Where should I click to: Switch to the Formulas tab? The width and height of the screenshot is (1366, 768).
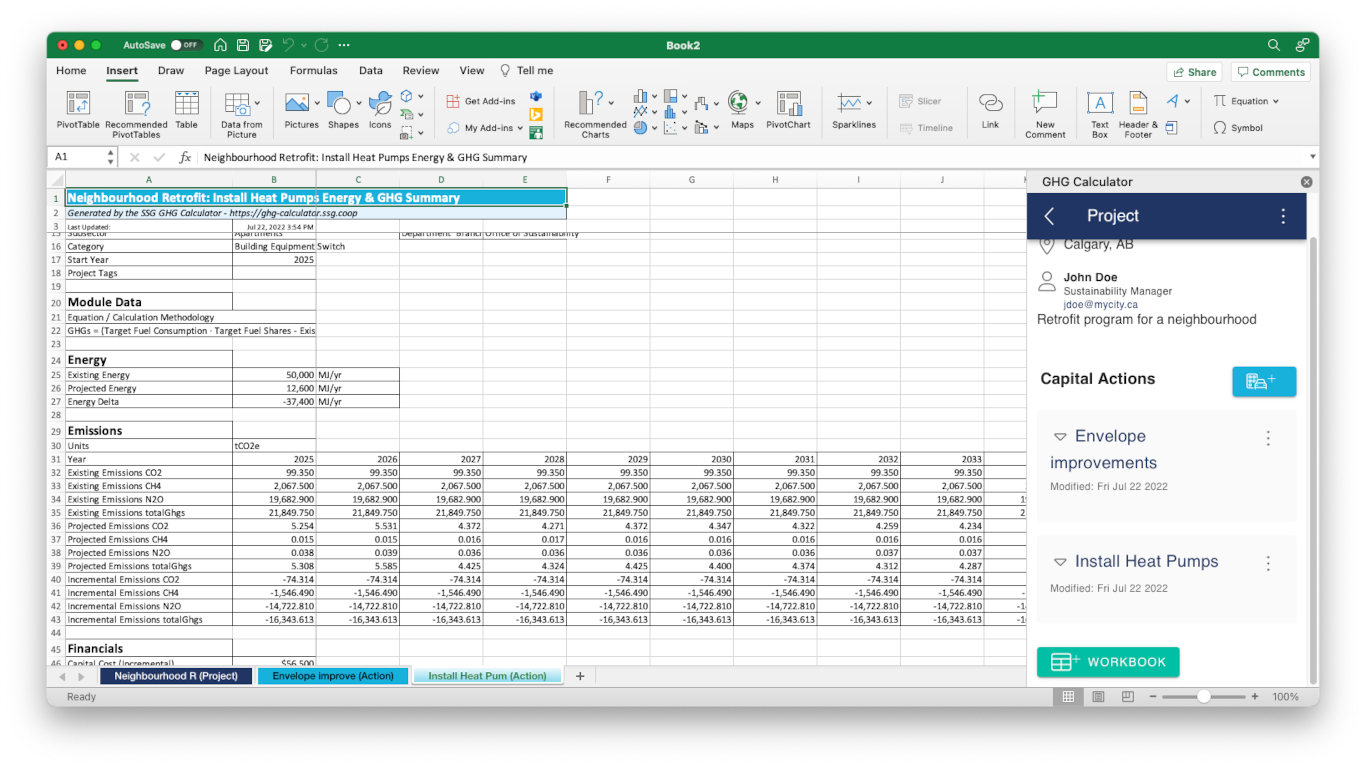[x=314, y=71]
